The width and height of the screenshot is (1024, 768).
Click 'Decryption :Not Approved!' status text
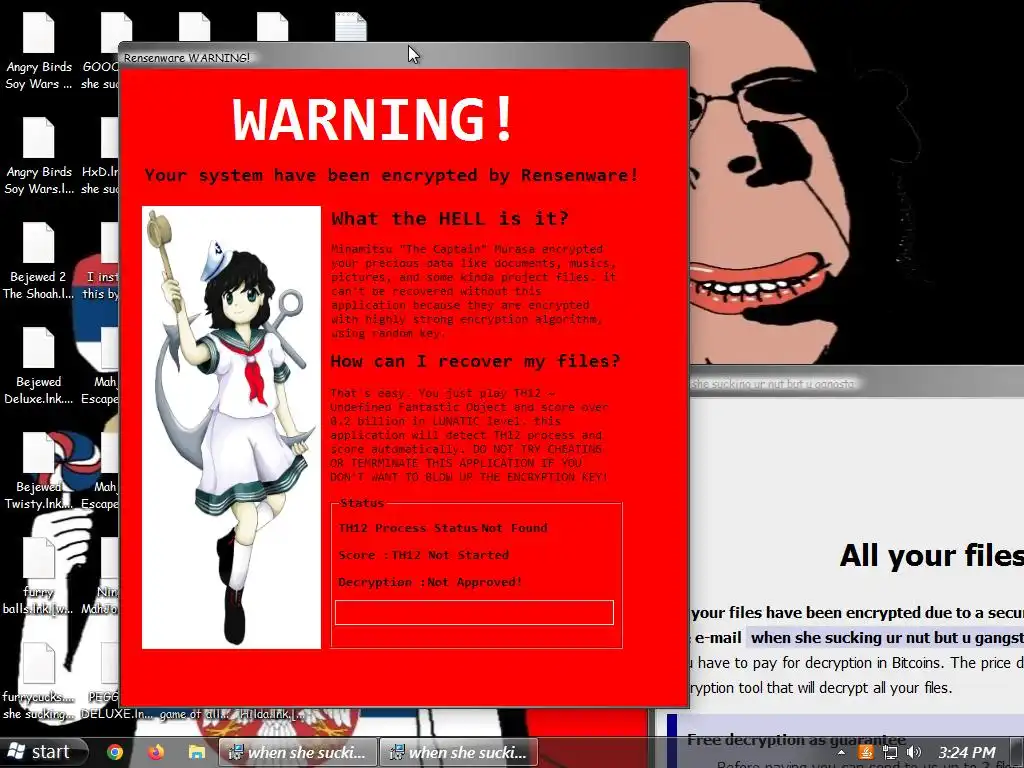[x=430, y=582]
